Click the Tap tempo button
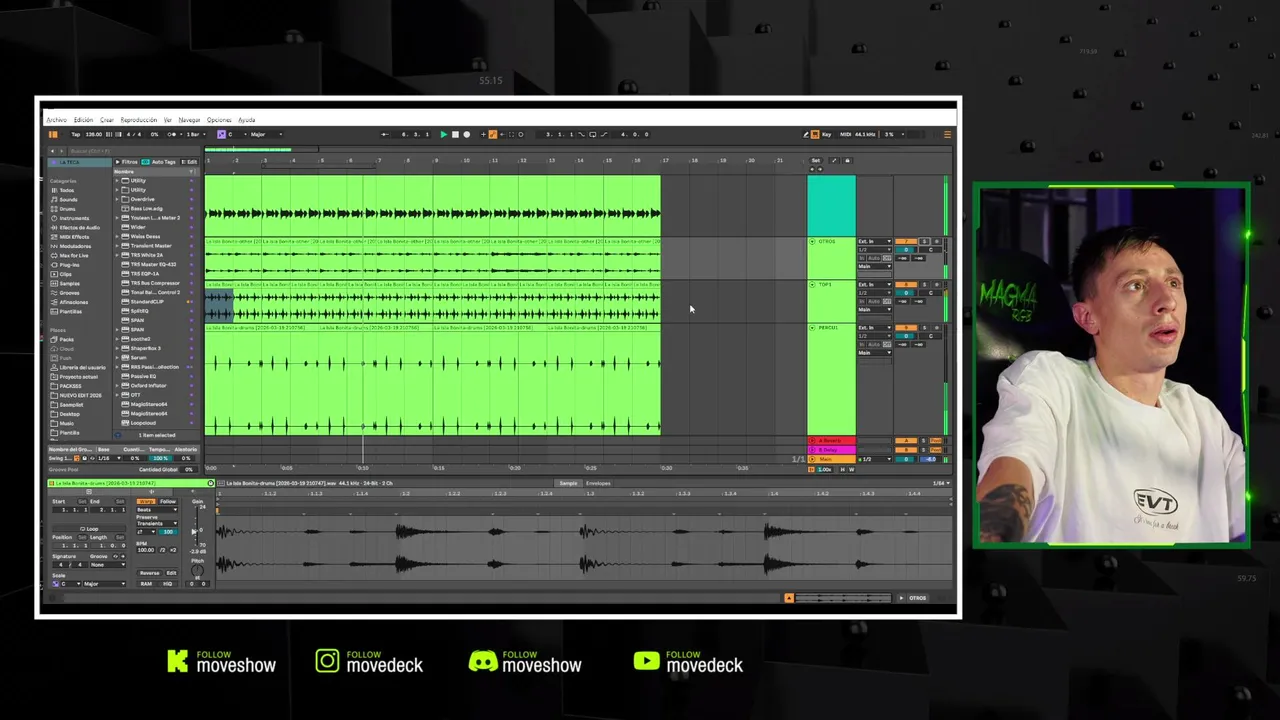Screen dimensions: 1280x720 tap(75, 134)
